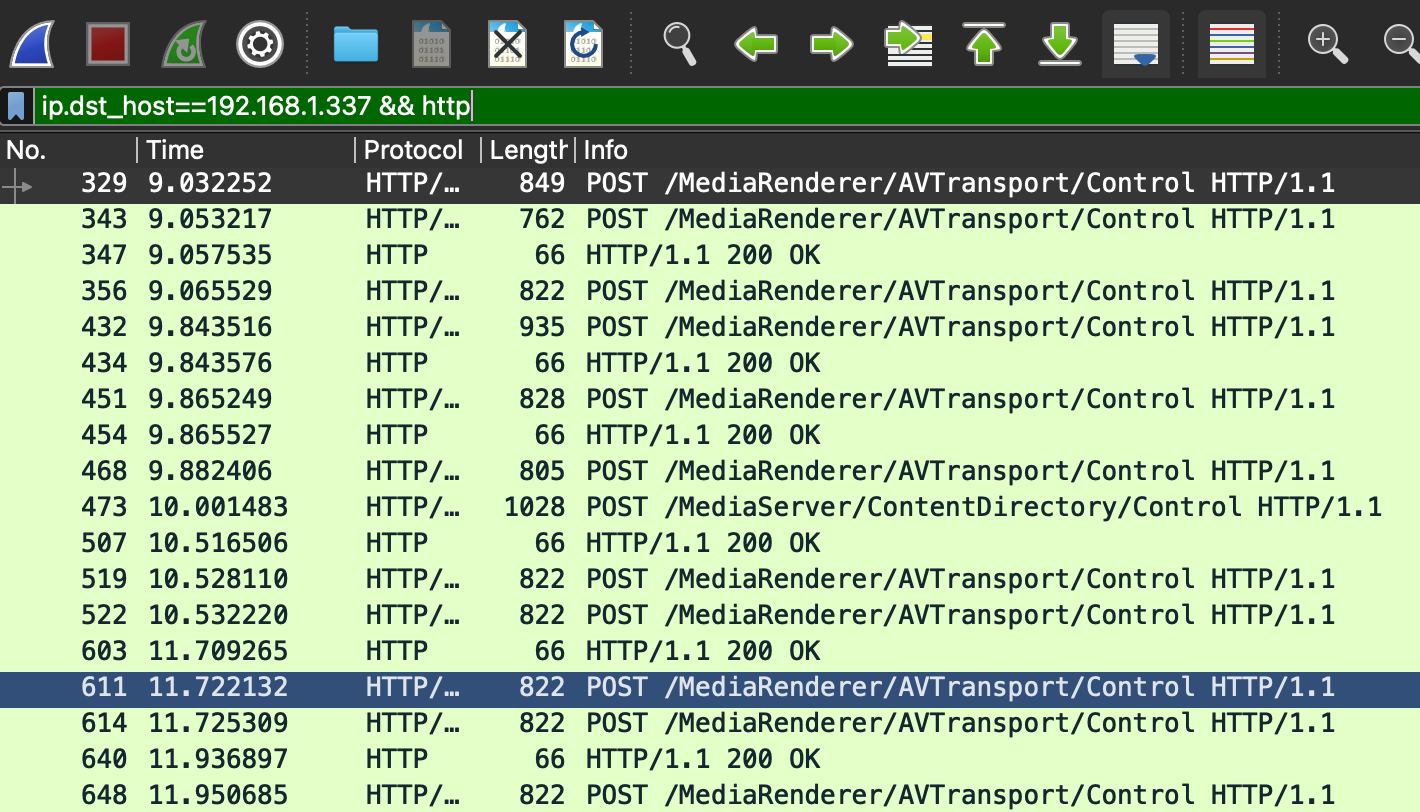Click inside the display filter field

700,105
